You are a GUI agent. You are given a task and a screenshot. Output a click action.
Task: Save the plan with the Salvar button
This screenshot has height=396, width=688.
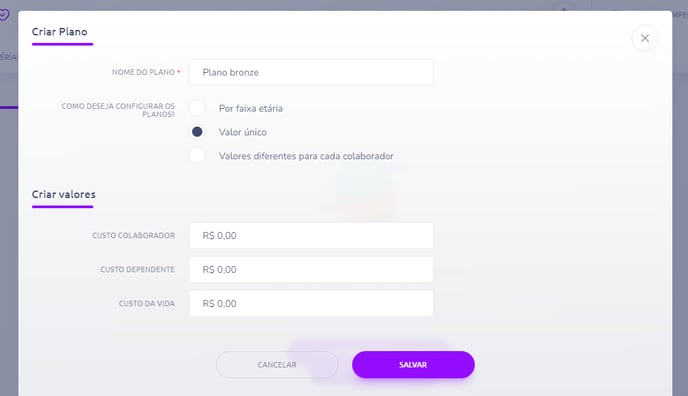tap(413, 364)
